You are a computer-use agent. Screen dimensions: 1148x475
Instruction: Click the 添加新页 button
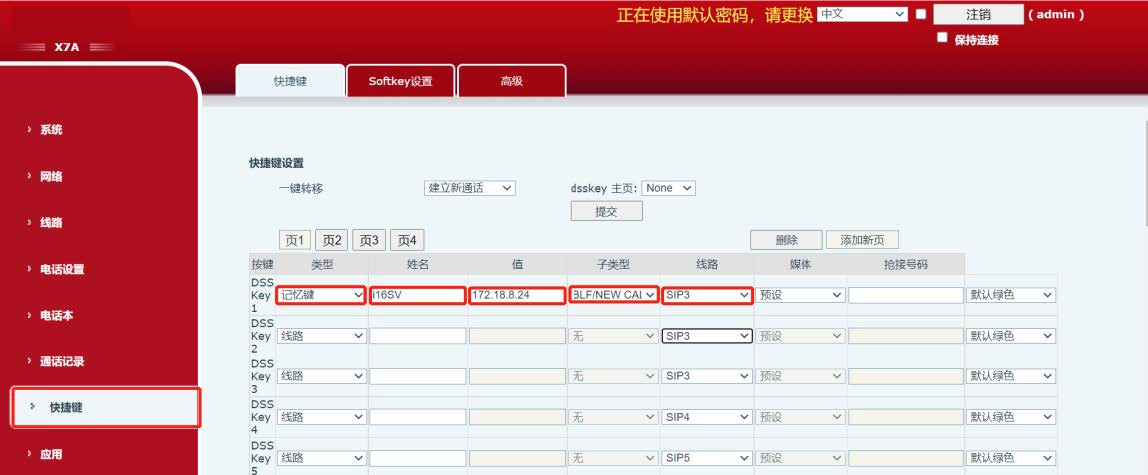tap(862, 240)
